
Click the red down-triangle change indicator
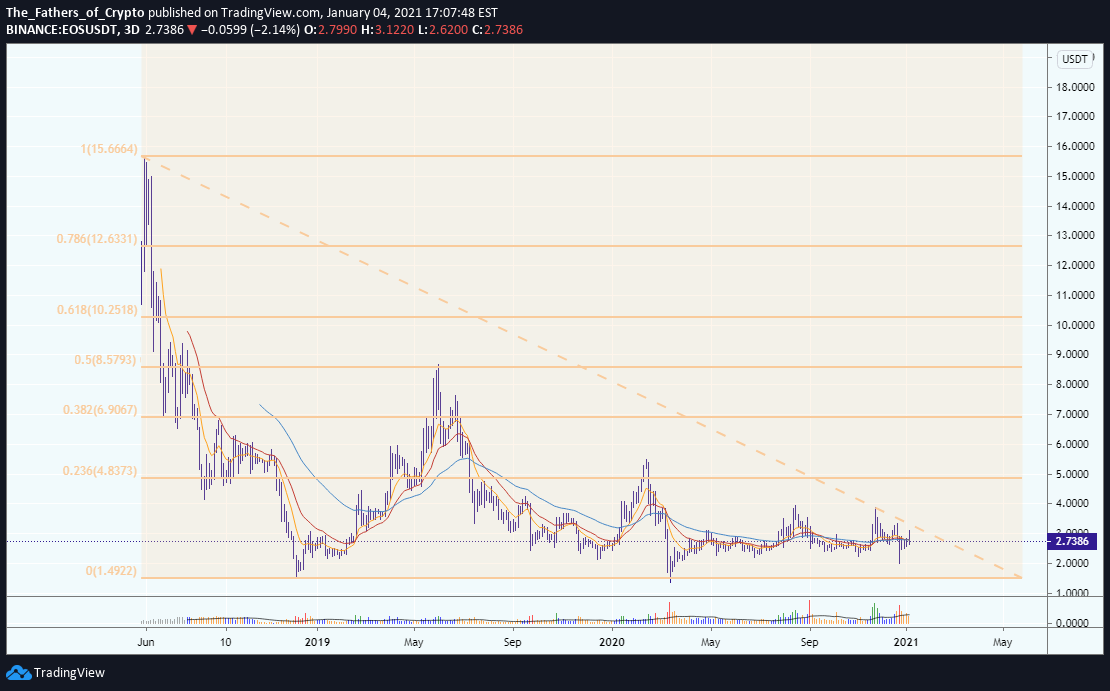point(191,30)
